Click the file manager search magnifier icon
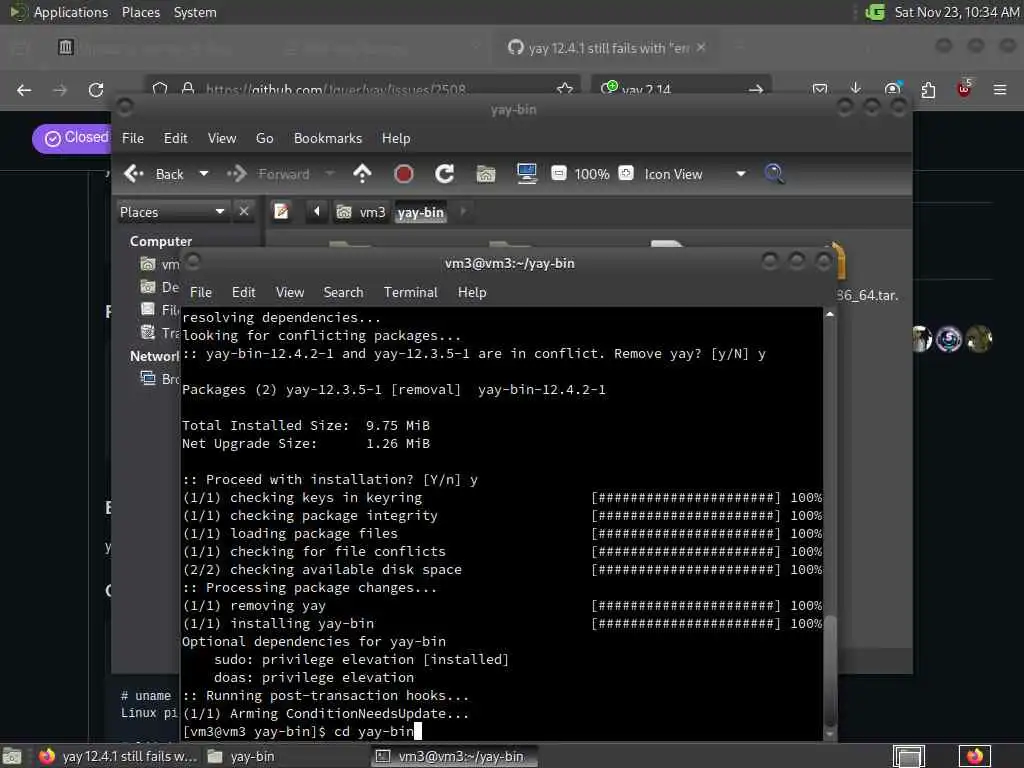This screenshot has width=1024, height=768. click(775, 174)
